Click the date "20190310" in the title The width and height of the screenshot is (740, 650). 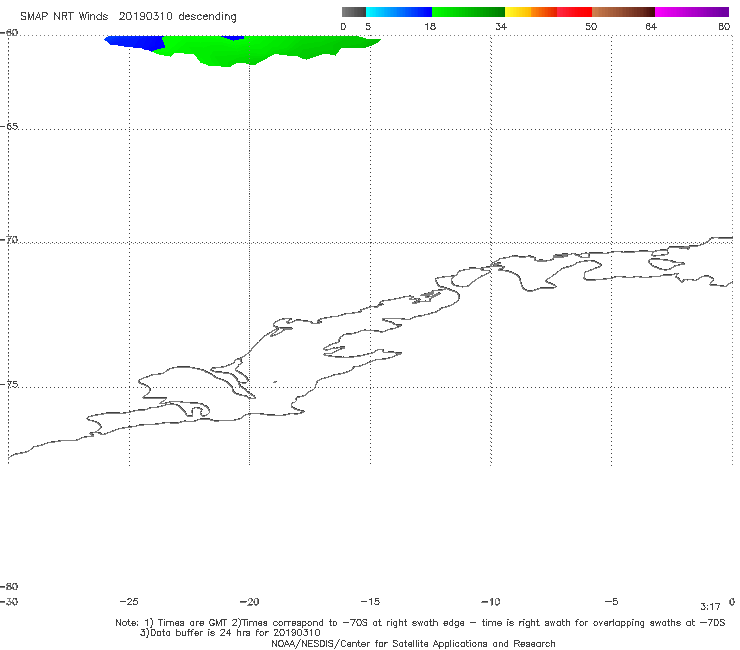point(145,17)
